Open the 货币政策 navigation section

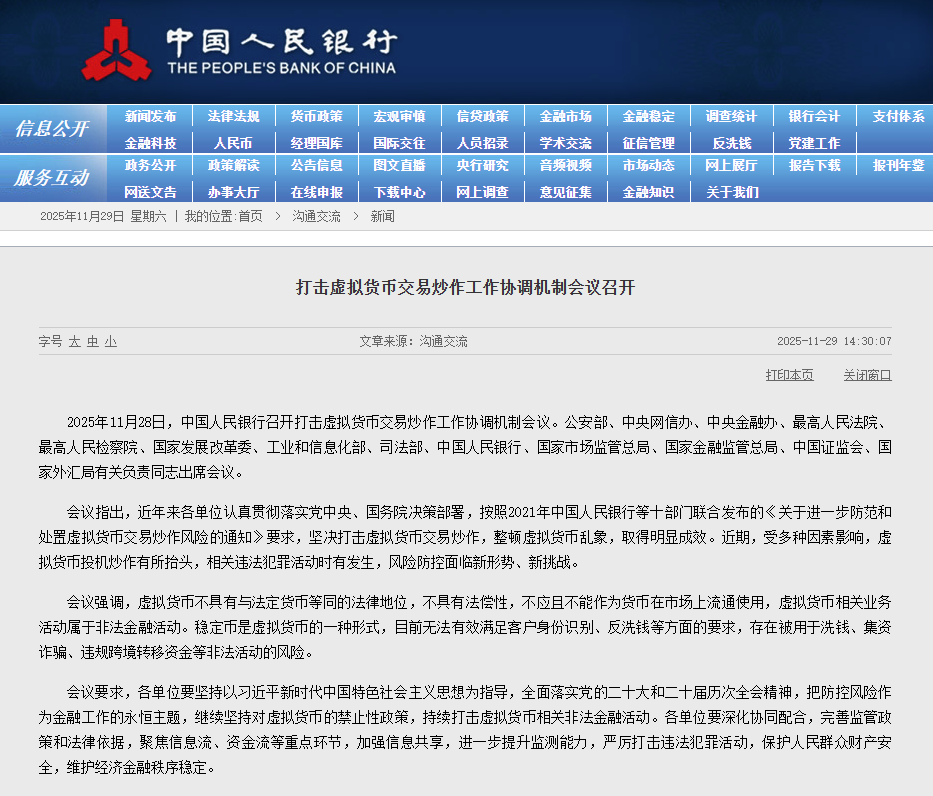[x=316, y=116]
